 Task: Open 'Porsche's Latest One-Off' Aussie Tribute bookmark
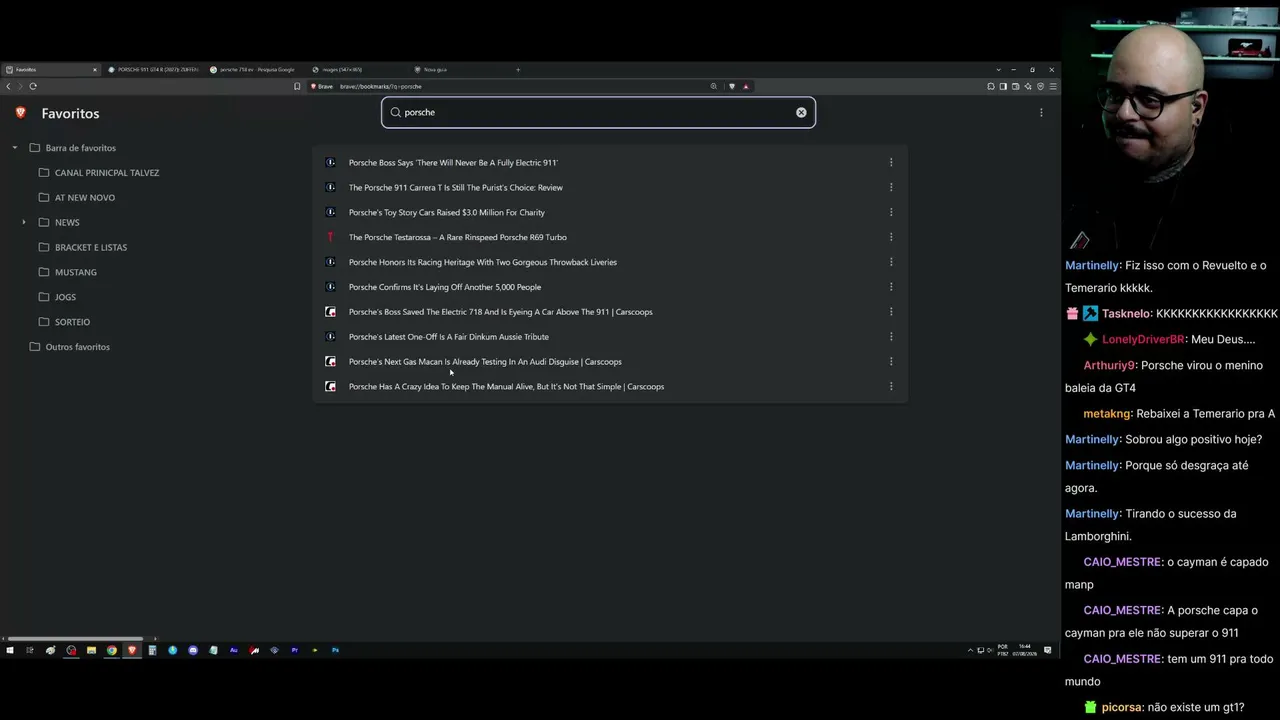(x=449, y=337)
